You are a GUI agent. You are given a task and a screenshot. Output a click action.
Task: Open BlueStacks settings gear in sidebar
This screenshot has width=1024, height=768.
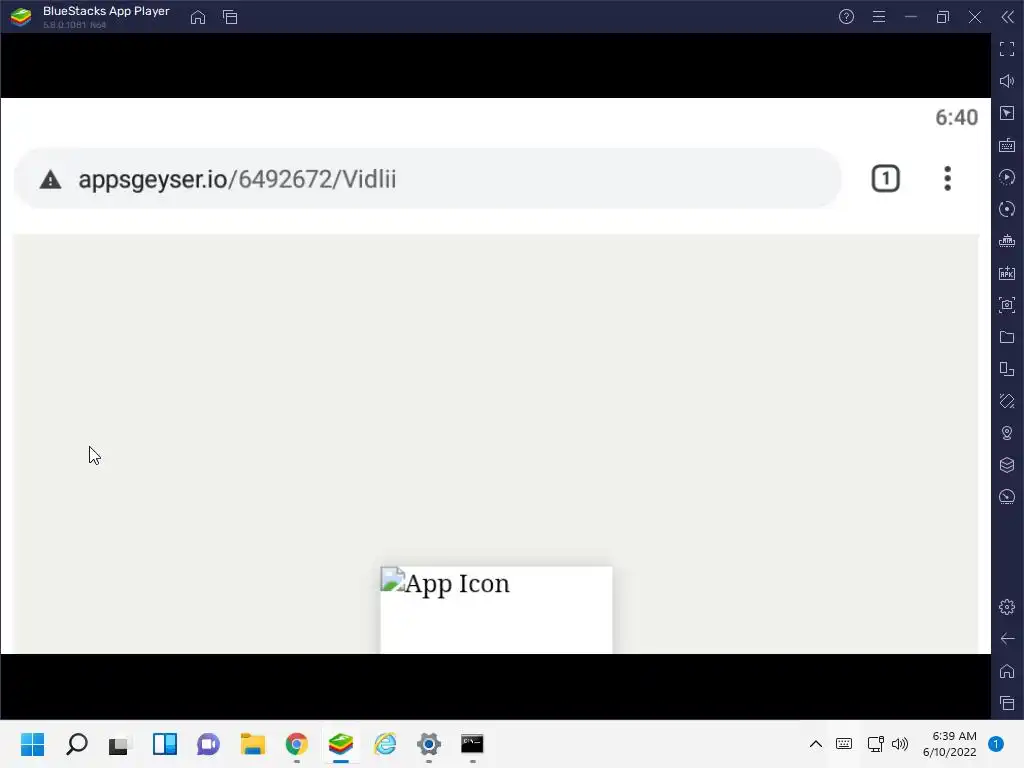pyautogui.click(x=1007, y=607)
